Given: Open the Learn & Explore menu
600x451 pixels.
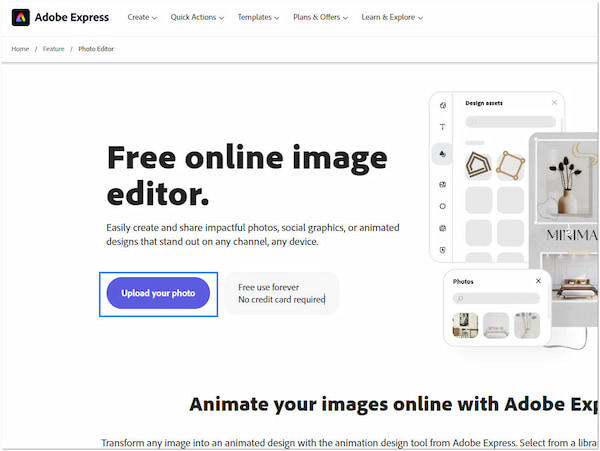Looking at the screenshot, I should pyautogui.click(x=392, y=17).
